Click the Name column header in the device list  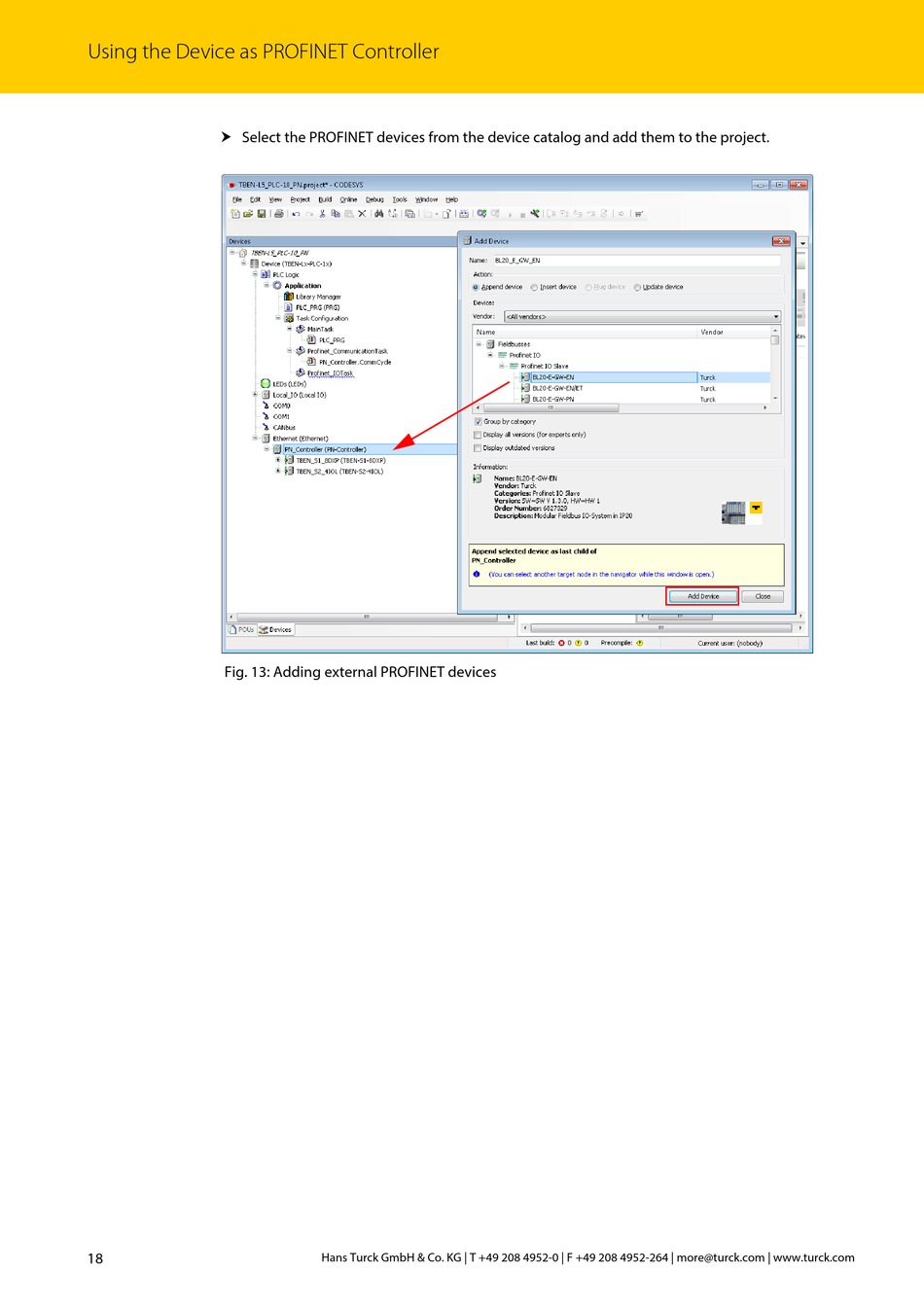click(585, 333)
